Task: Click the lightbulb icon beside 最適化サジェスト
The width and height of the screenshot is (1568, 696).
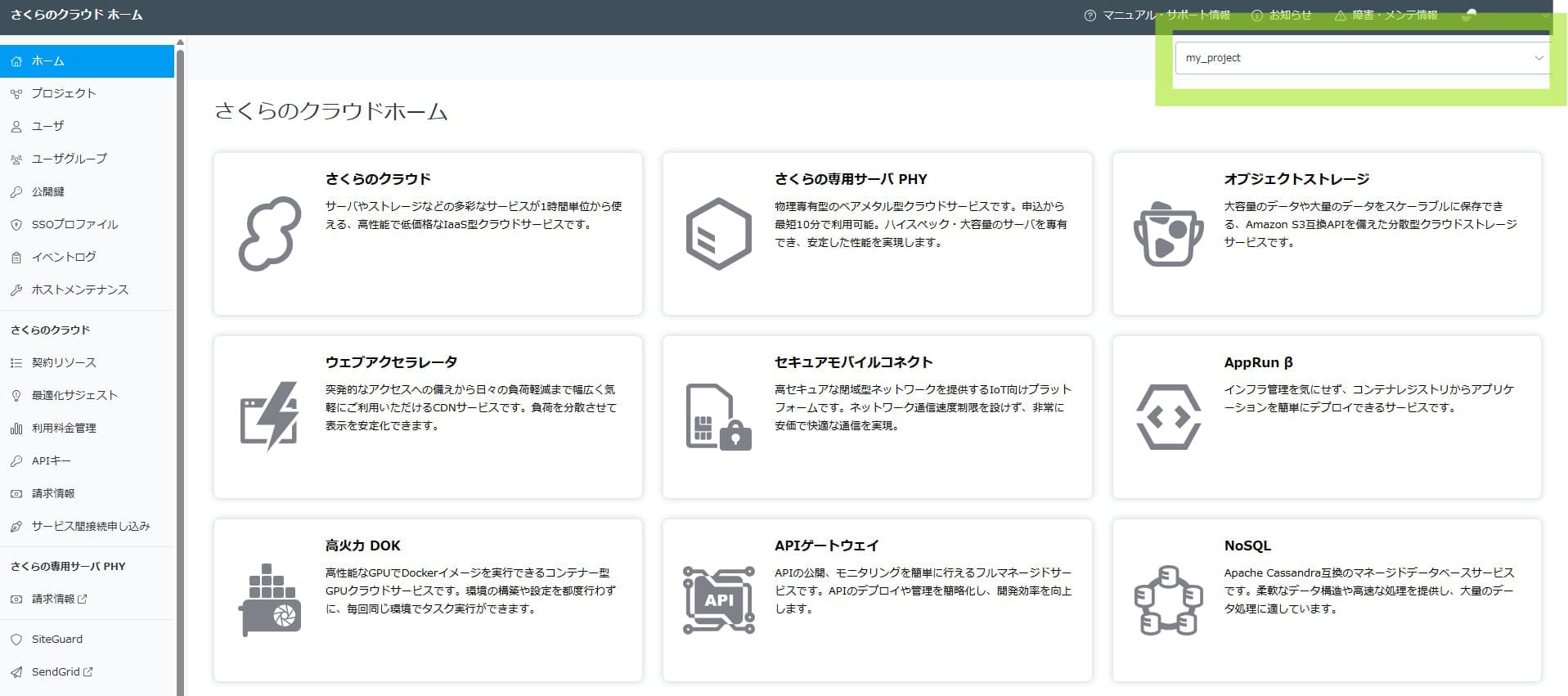Action: [16, 396]
